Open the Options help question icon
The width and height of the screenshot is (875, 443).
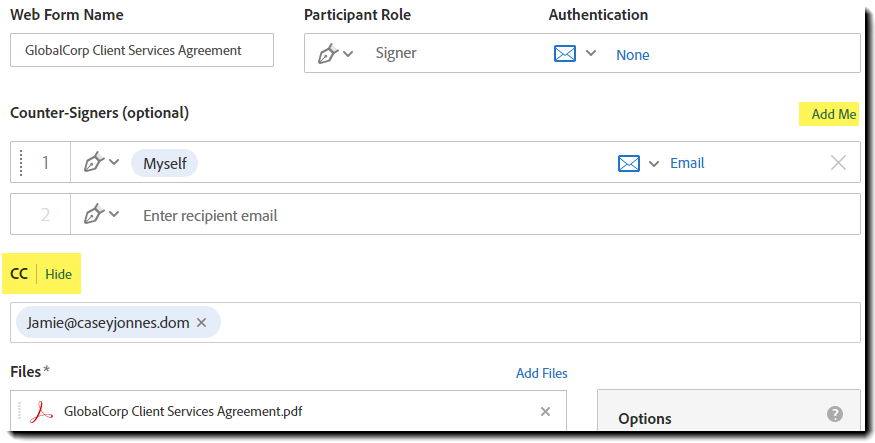pos(835,414)
